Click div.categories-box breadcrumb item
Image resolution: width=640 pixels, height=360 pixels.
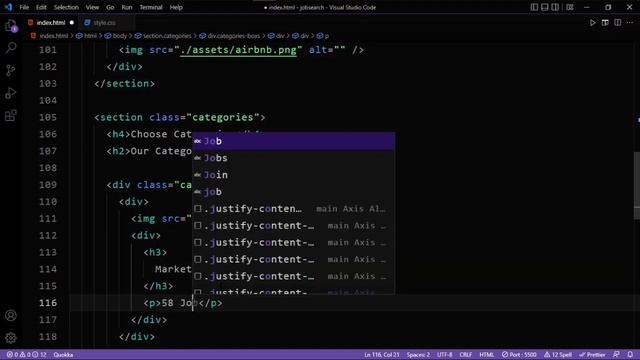tap(233, 36)
